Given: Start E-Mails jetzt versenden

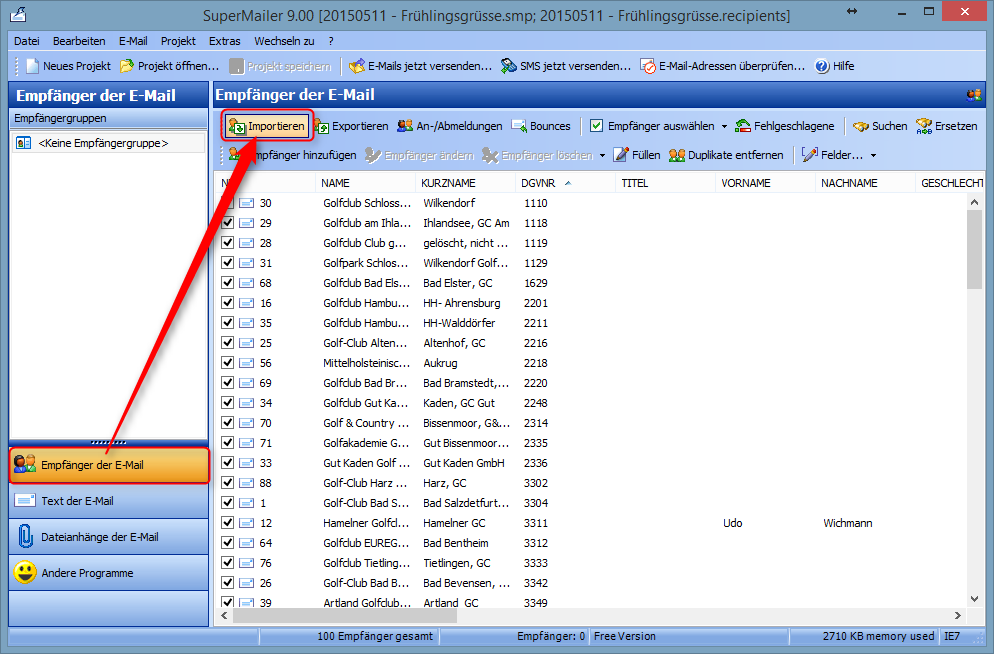Looking at the screenshot, I should [356, 67].
